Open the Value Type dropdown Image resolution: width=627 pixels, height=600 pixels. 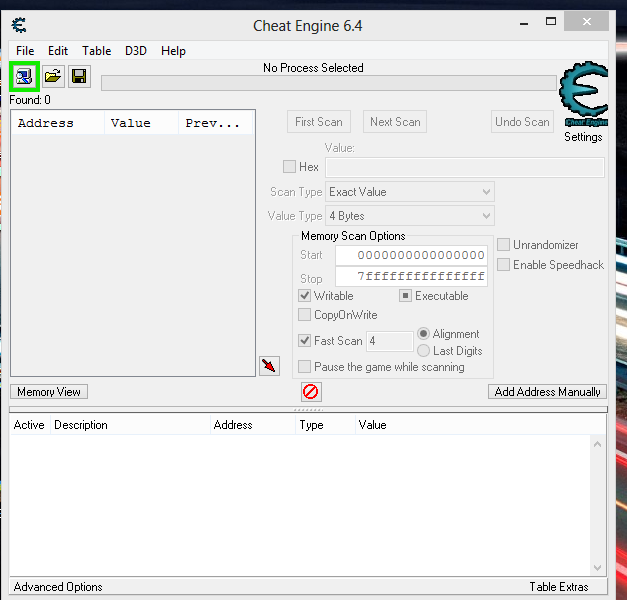(x=410, y=216)
